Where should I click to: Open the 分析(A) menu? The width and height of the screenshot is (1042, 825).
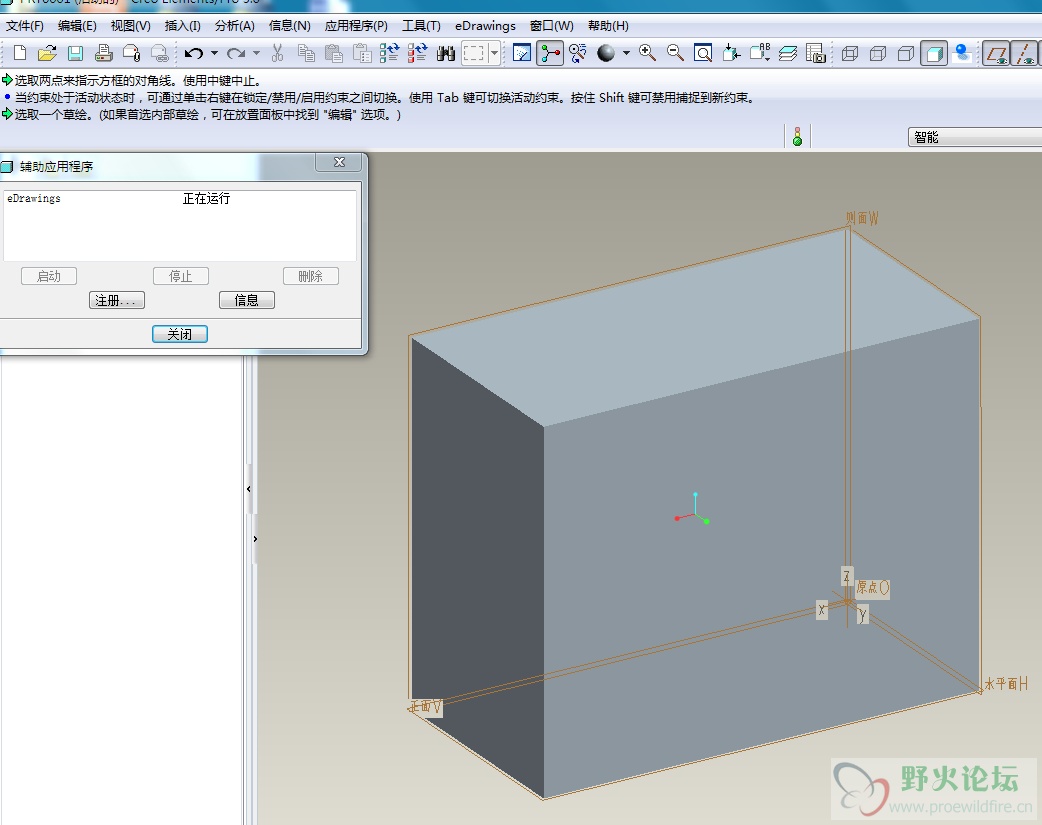click(234, 26)
